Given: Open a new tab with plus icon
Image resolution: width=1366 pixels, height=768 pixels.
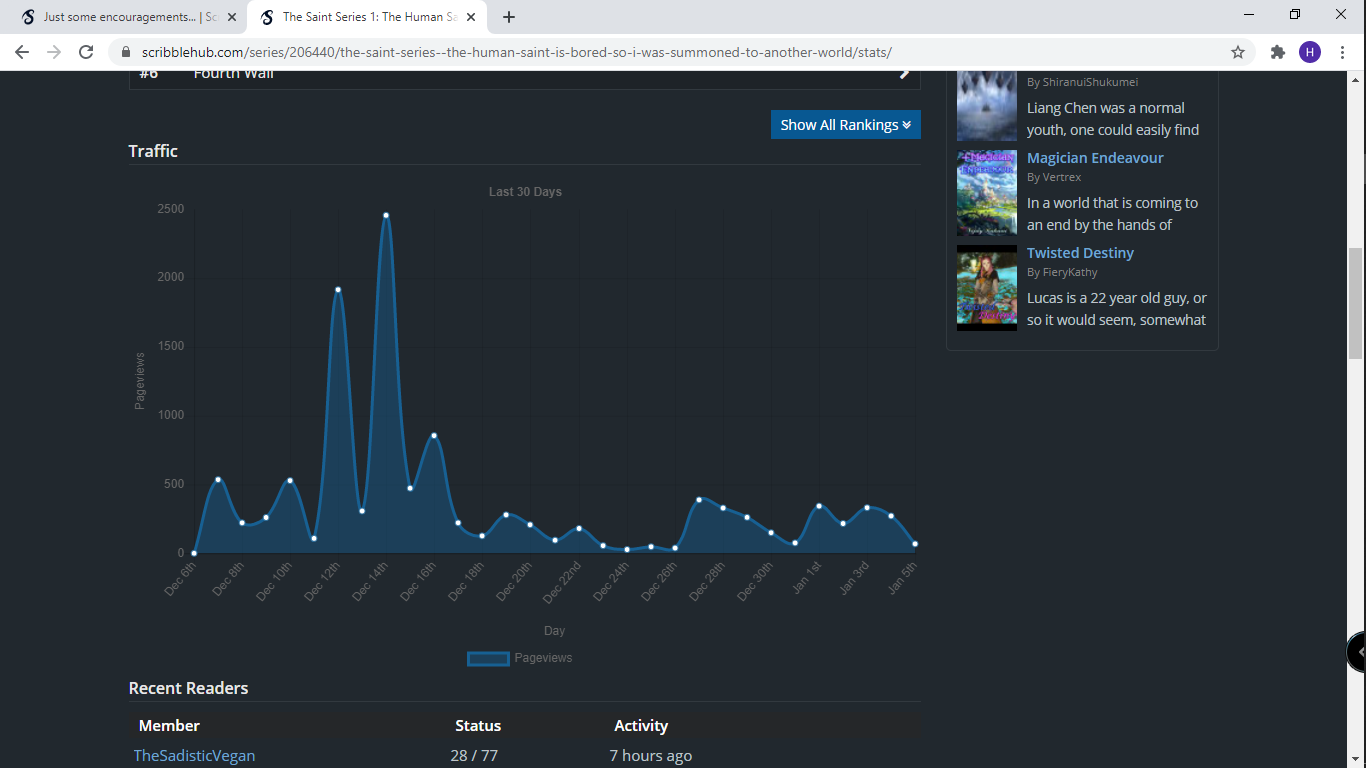Looking at the screenshot, I should click(509, 17).
